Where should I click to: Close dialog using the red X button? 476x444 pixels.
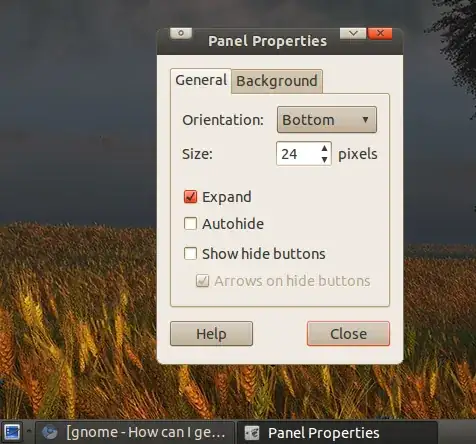coord(380,33)
